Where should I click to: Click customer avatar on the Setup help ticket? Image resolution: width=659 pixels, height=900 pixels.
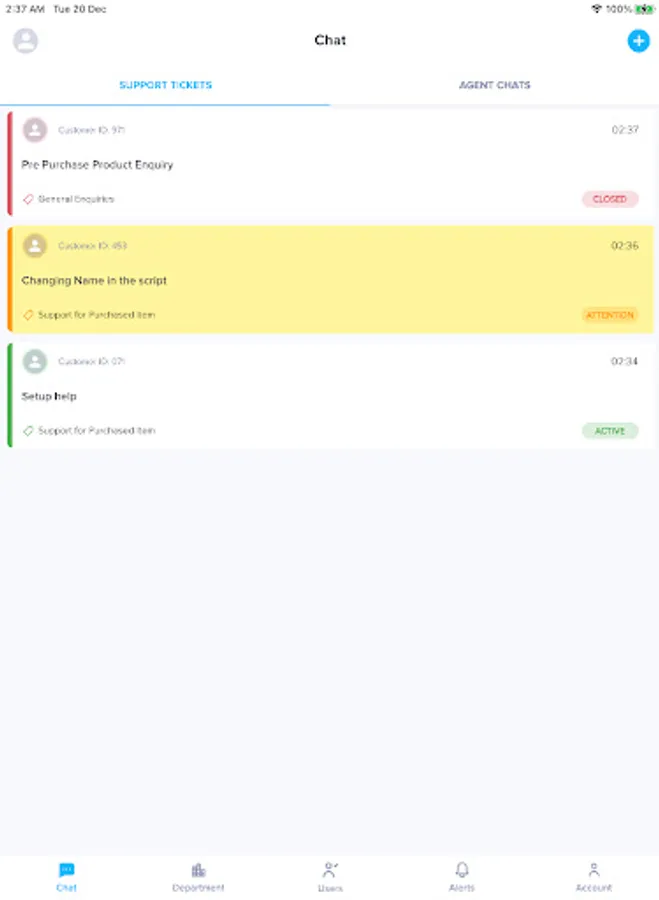point(35,361)
